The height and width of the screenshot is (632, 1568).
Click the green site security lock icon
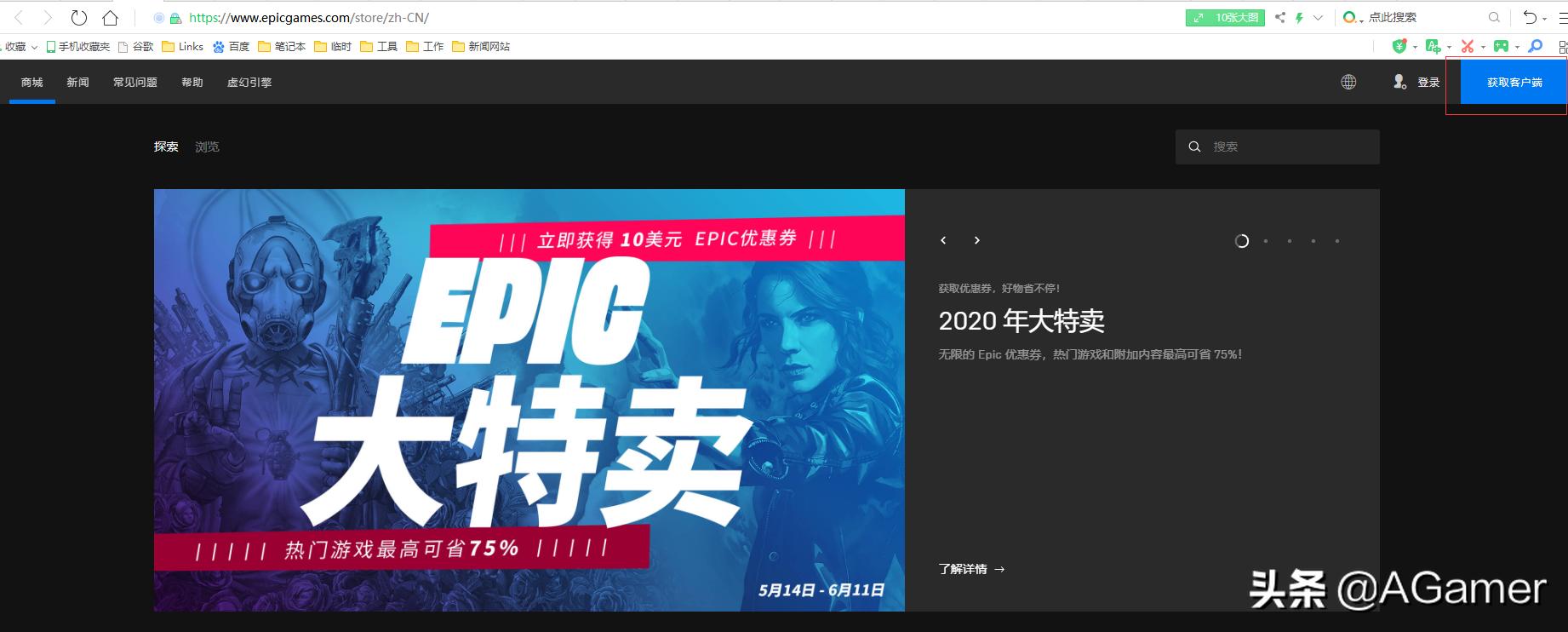click(175, 18)
